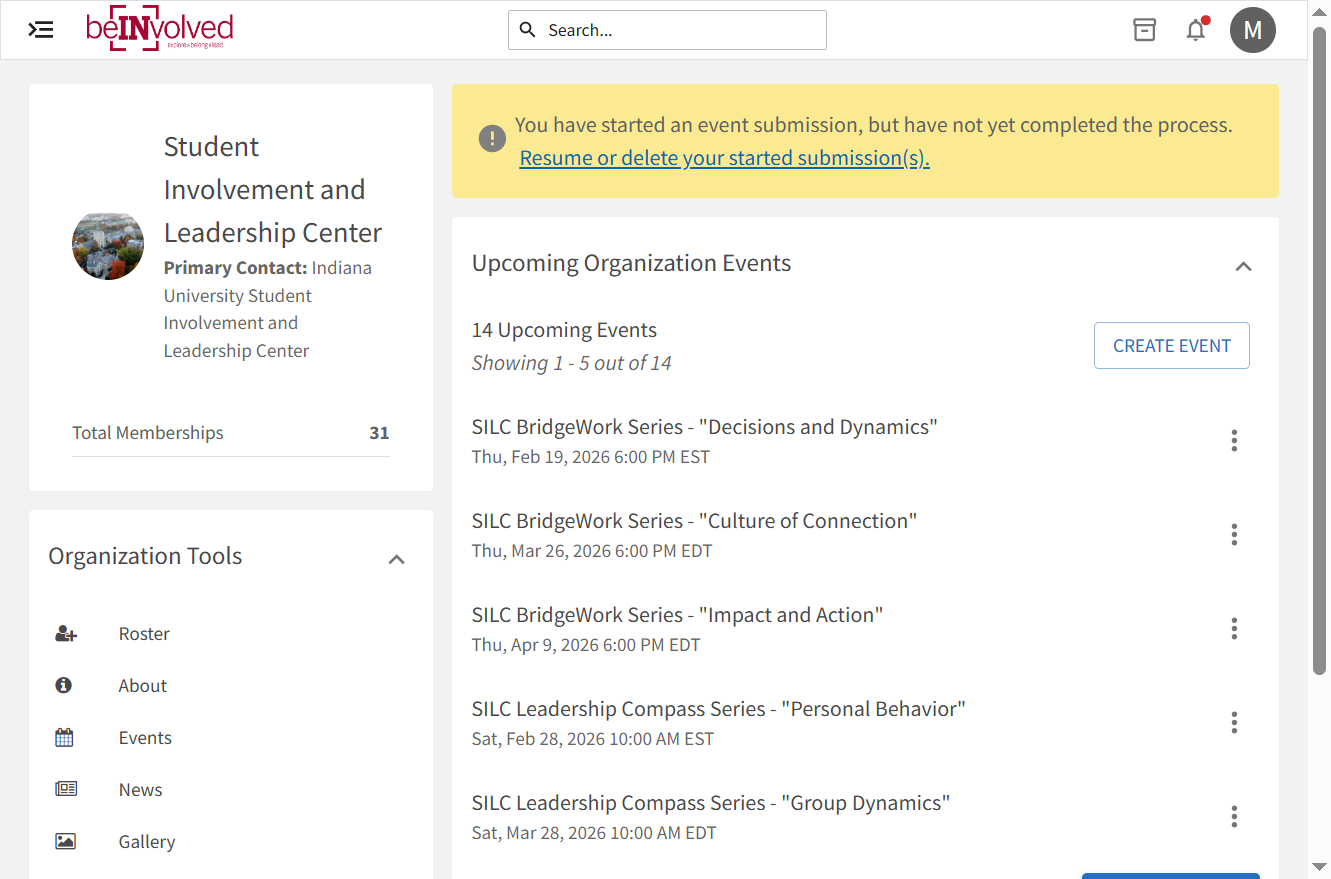
Task: Resume or delete your started submission link
Action: point(725,158)
